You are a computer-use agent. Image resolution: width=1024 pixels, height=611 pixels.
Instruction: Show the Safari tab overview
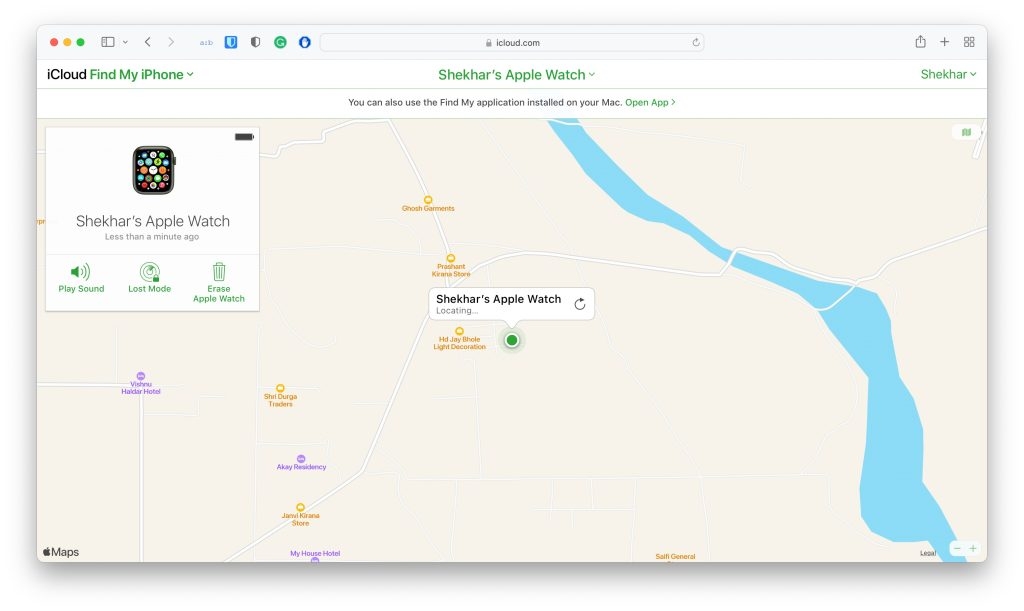point(969,42)
